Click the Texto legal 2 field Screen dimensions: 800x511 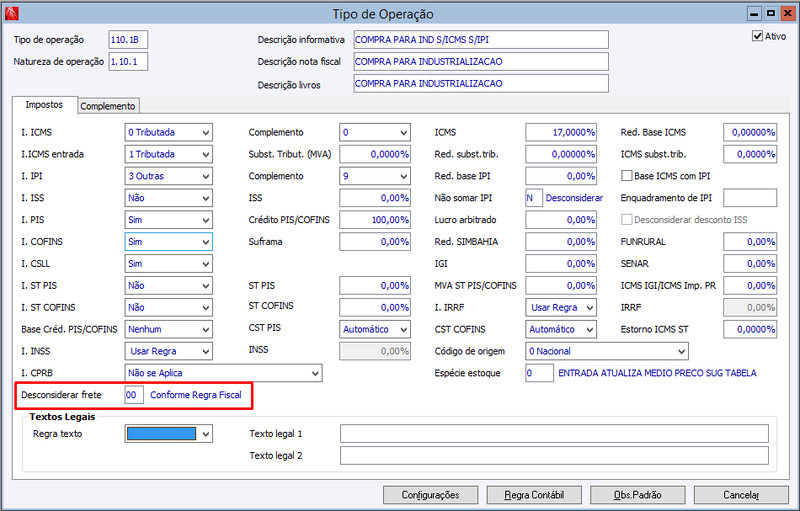[x=554, y=456]
